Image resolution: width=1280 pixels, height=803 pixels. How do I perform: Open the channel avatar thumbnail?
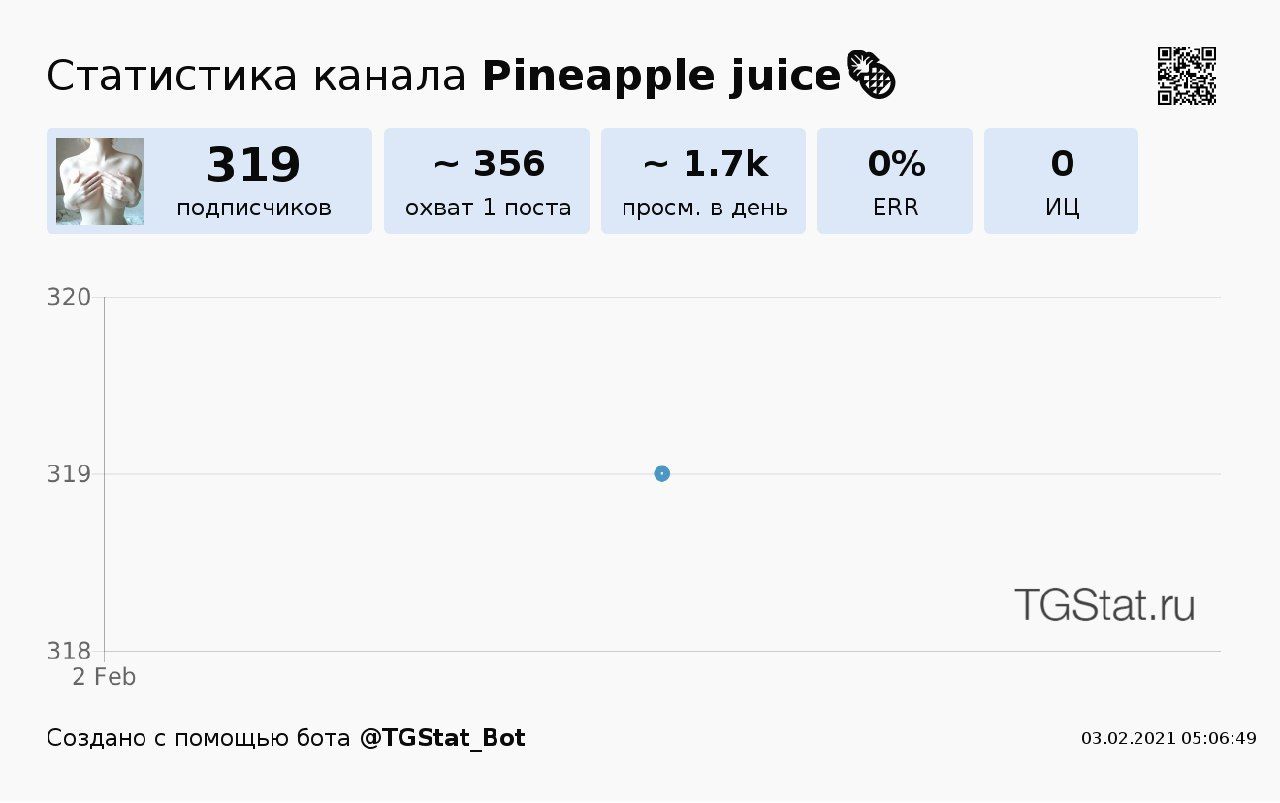click(100, 181)
